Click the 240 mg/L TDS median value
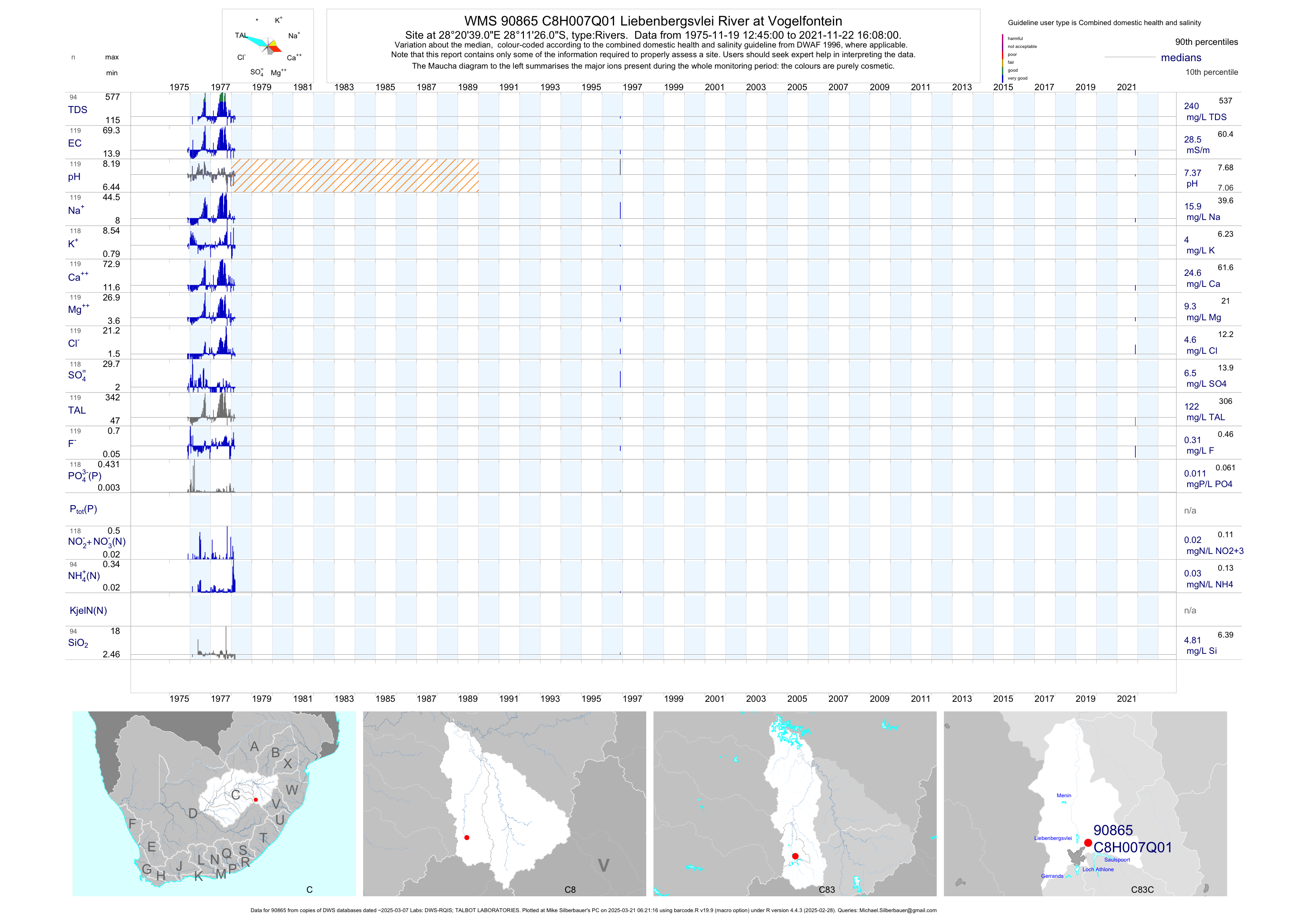Screen dimensions: 1307x924 click(x=1191, y=106)
